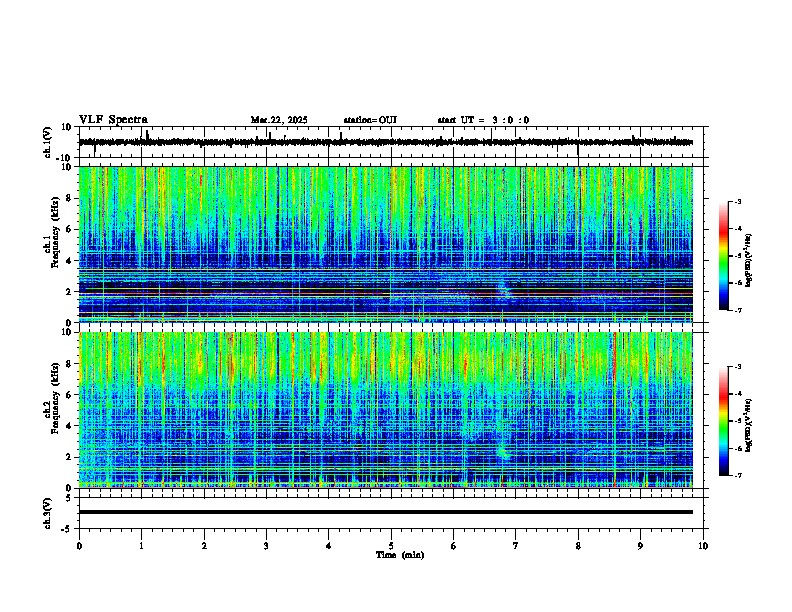Click the "VLF Spectra" title
Viewport: 792px width, 612px height.
click(113, 120)
